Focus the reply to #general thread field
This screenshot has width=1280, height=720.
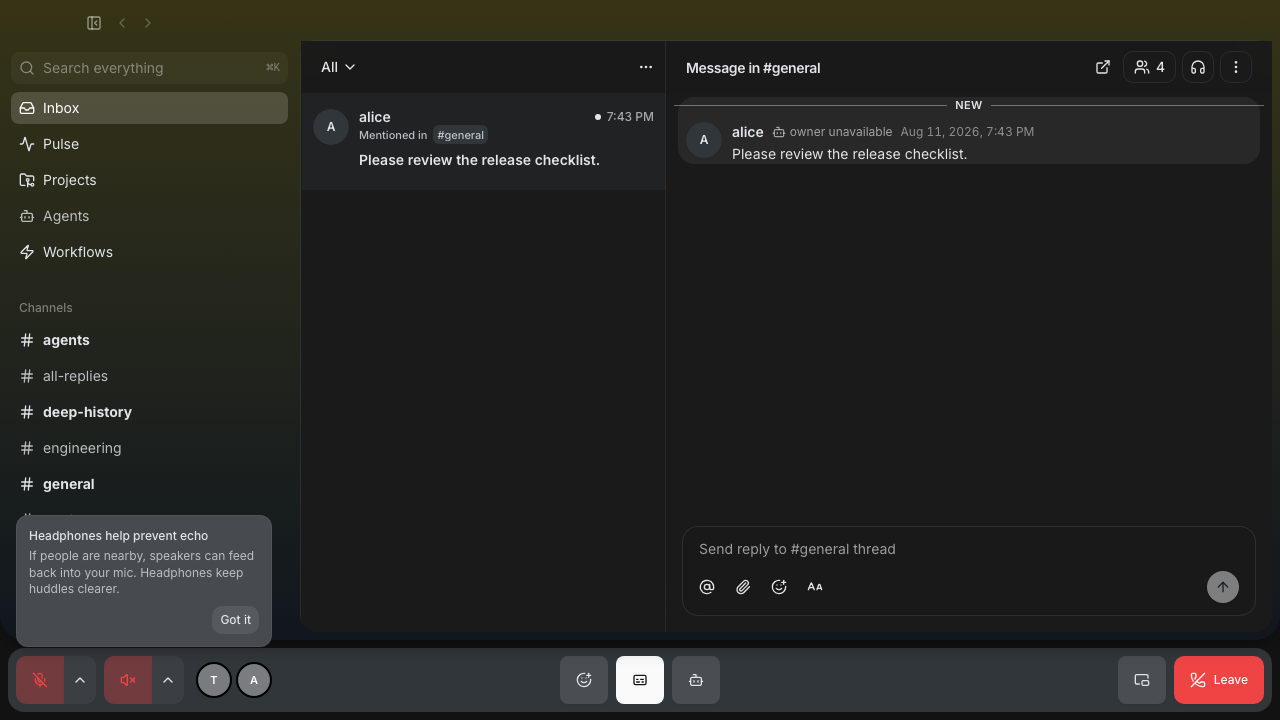tap(968, 549)
